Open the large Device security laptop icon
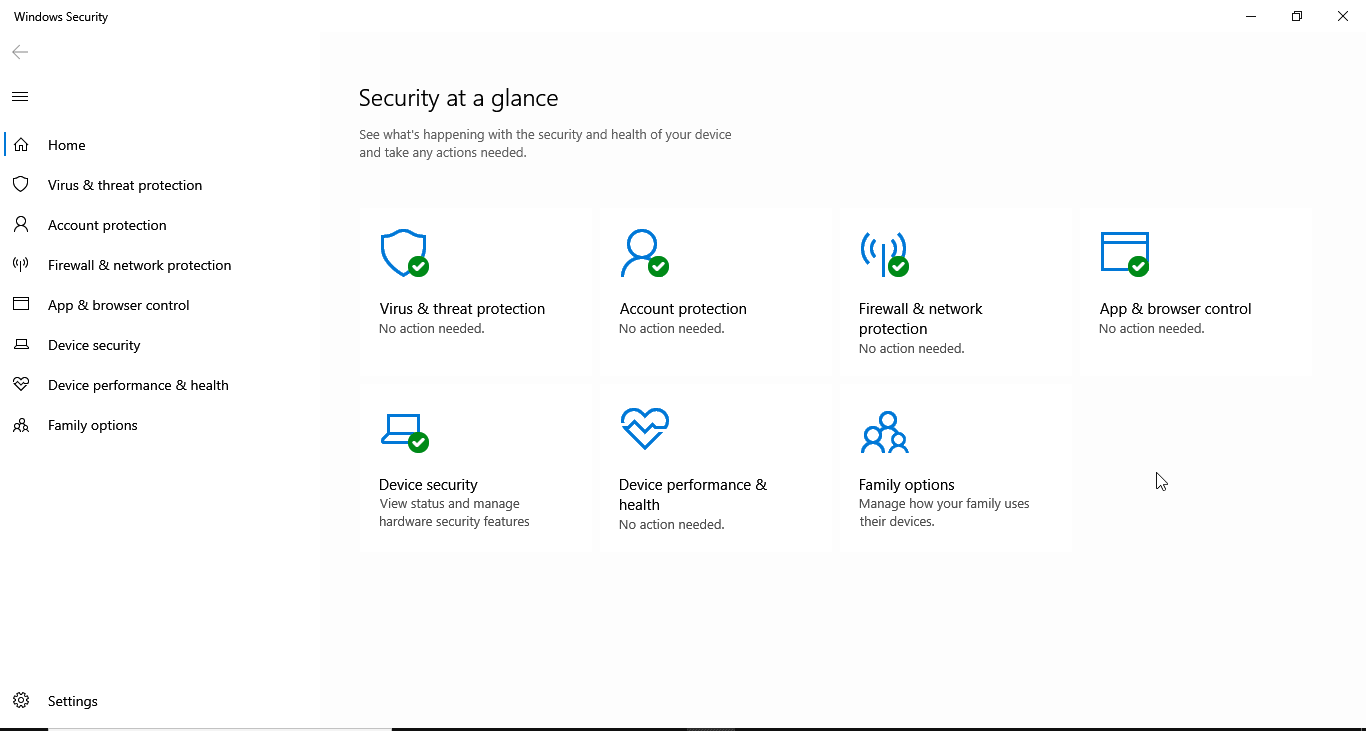Image resolution: width=1366 pixels, height=731 pixels. click(x=405, y=432)
